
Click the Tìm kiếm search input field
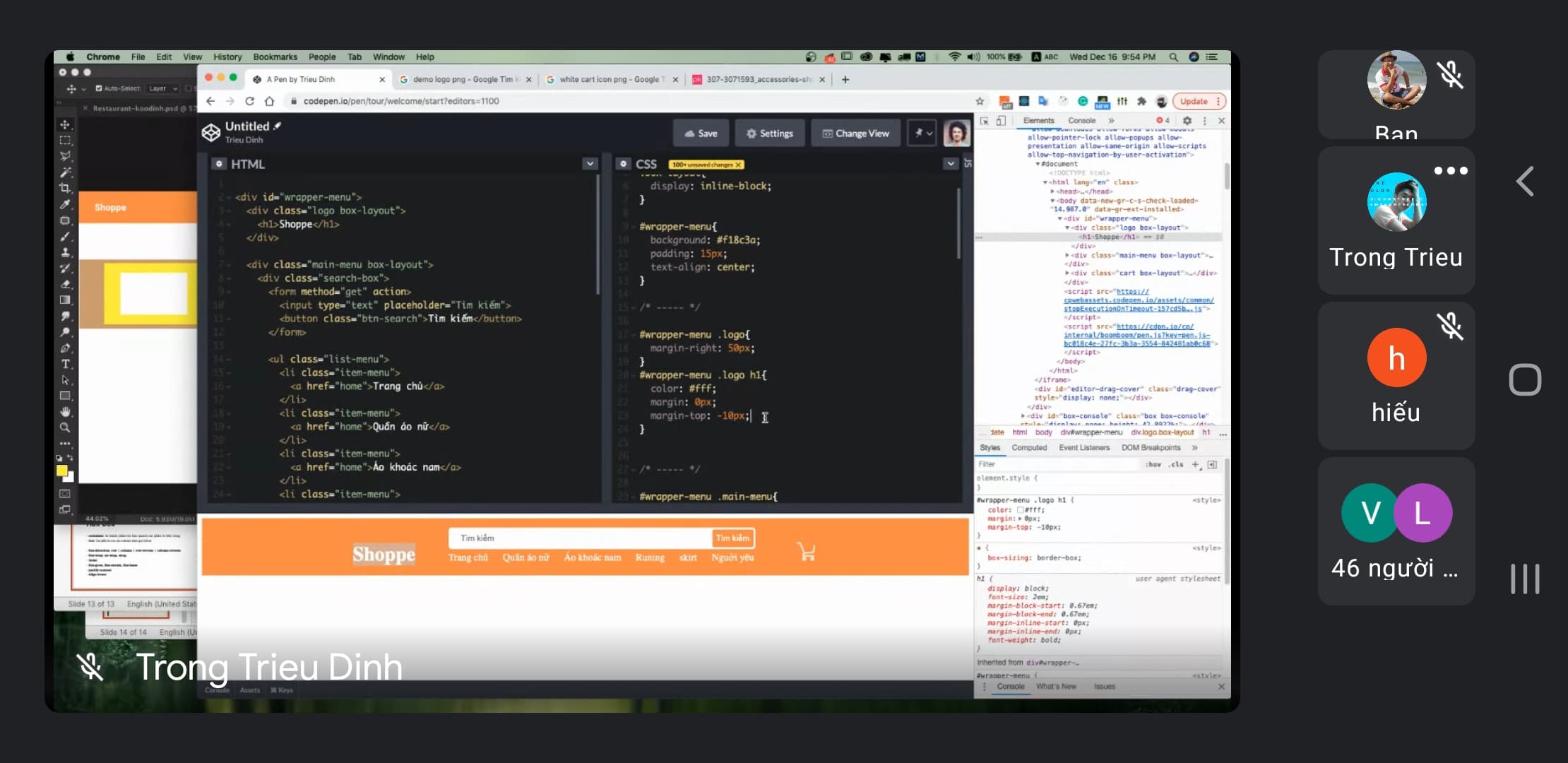pos(579,538)
